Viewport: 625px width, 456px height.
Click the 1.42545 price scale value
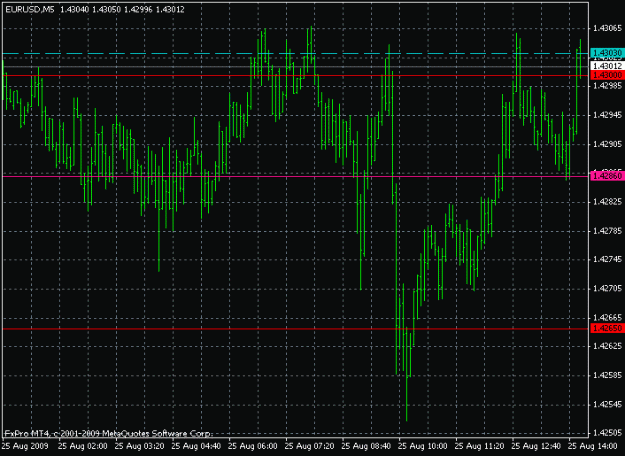[607, 405]
